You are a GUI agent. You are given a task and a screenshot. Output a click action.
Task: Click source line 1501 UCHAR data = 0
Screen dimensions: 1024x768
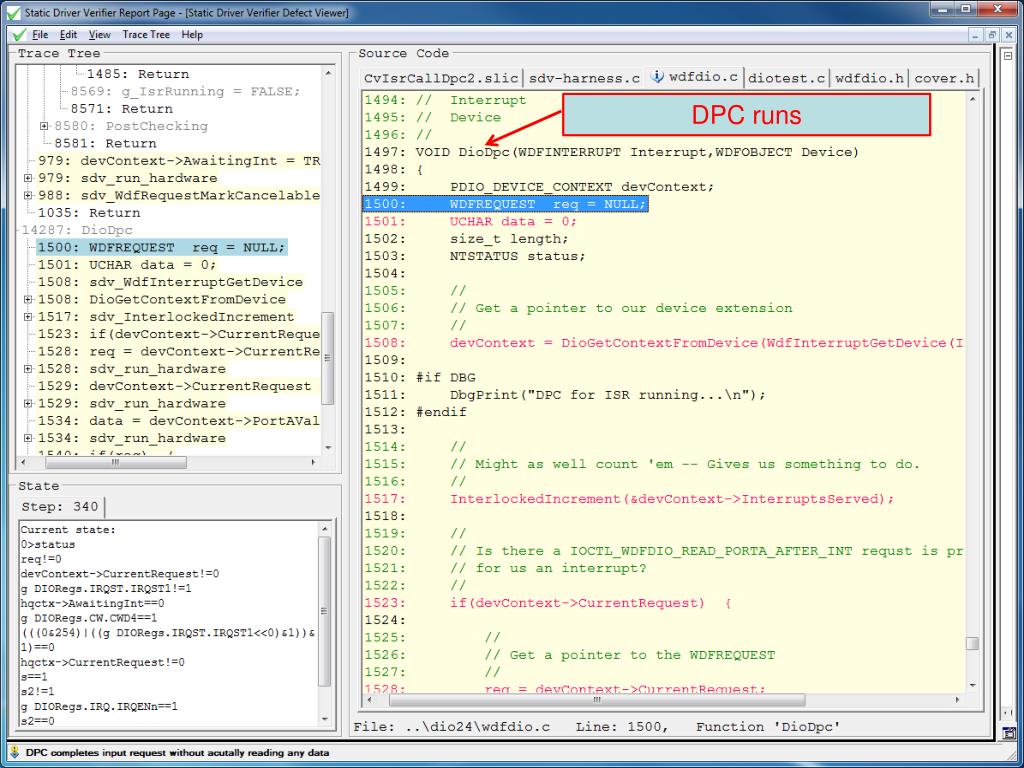(x=470, y=221)
